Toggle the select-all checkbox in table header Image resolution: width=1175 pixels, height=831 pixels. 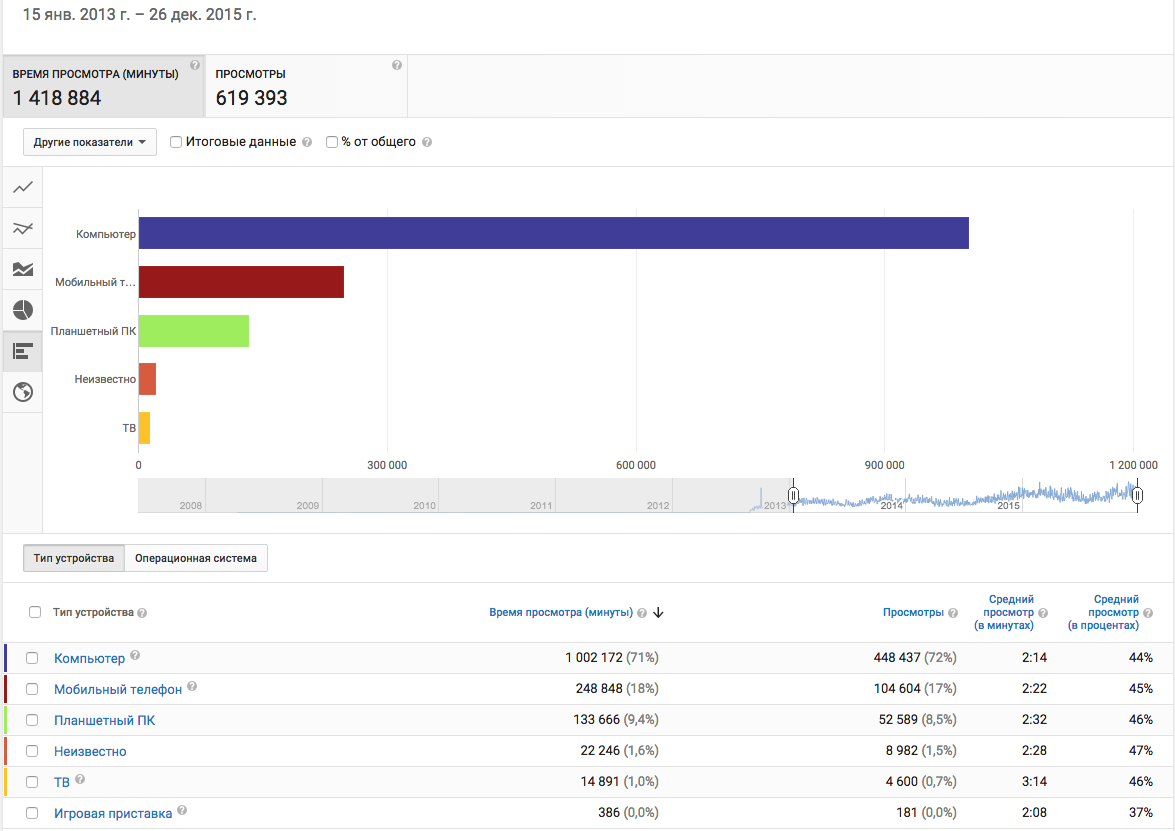tap(34, 612)
